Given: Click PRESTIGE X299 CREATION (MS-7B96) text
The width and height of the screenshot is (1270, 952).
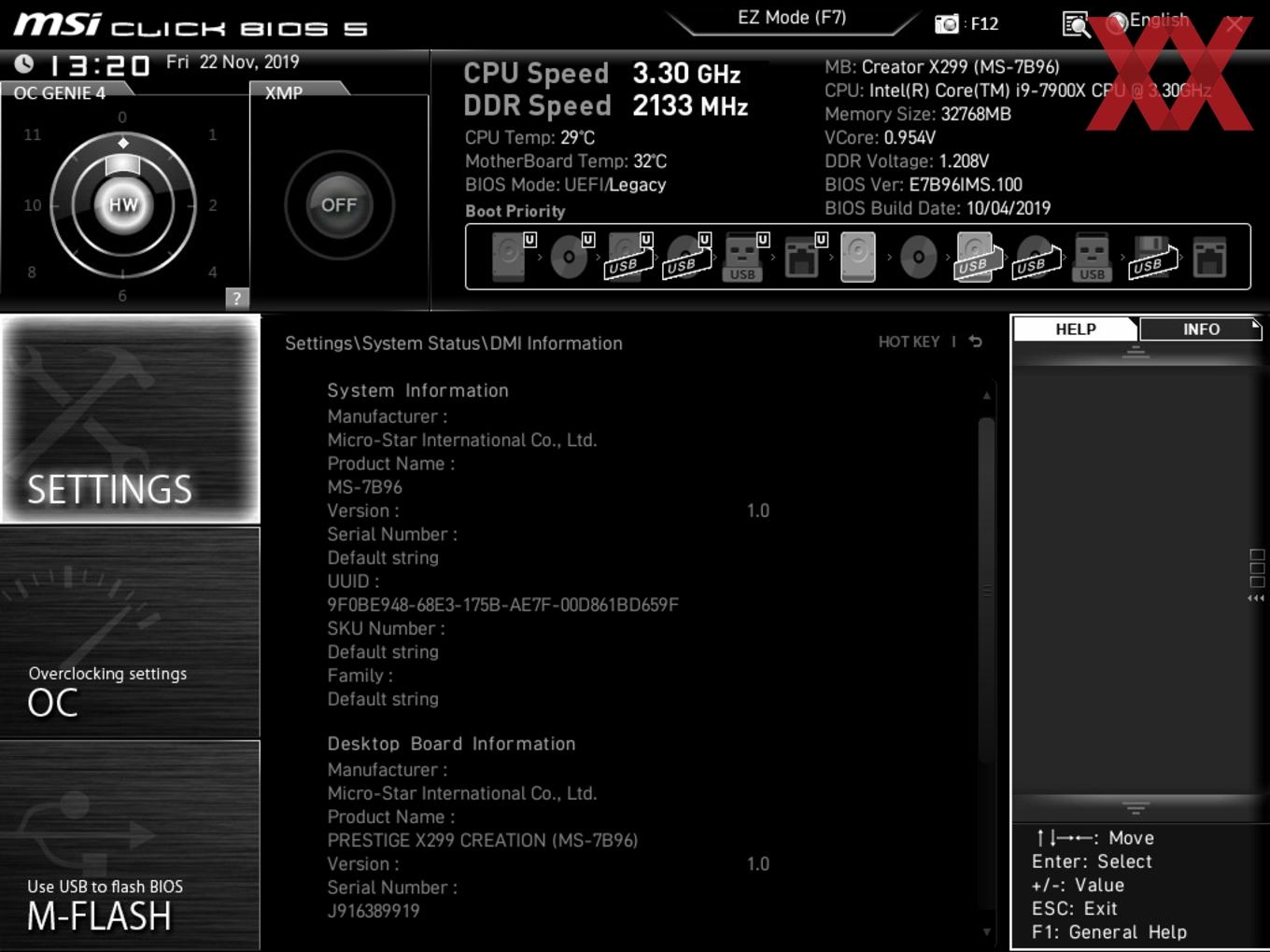Looking at the screenshot, I should pos(483,840).
